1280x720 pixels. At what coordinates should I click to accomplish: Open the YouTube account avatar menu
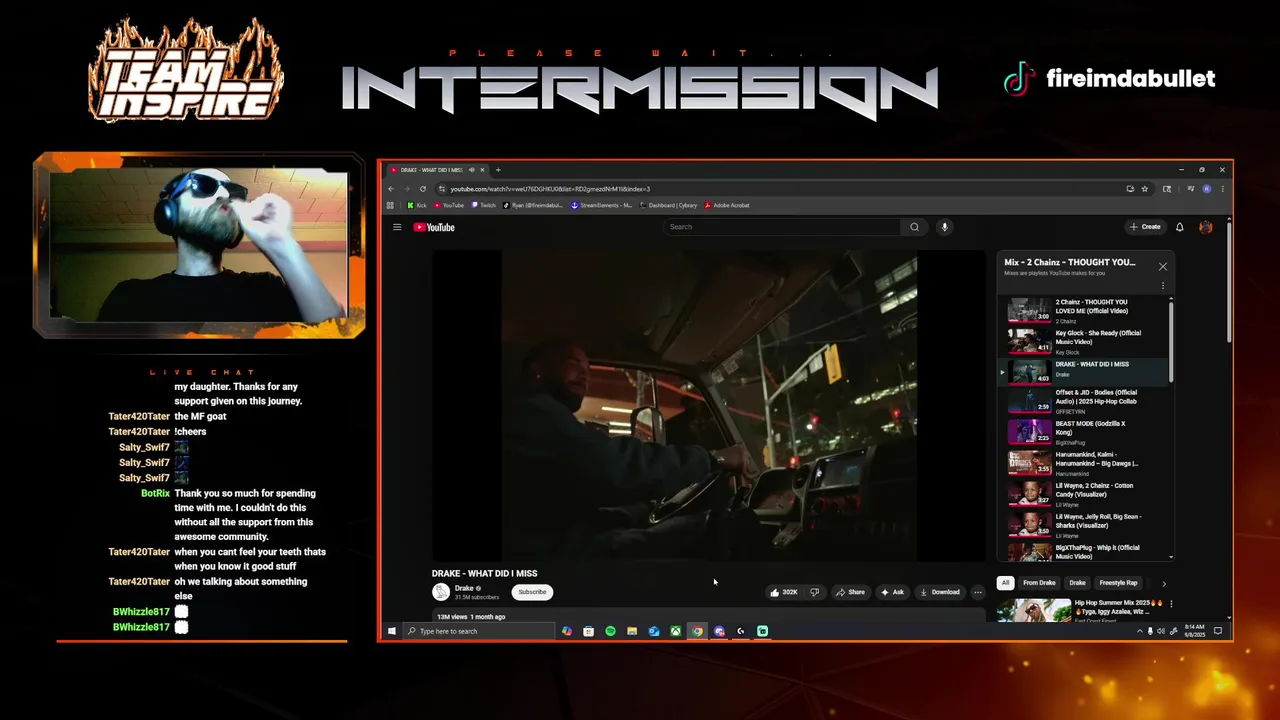pyautogui.click(x=1206, y=227)
